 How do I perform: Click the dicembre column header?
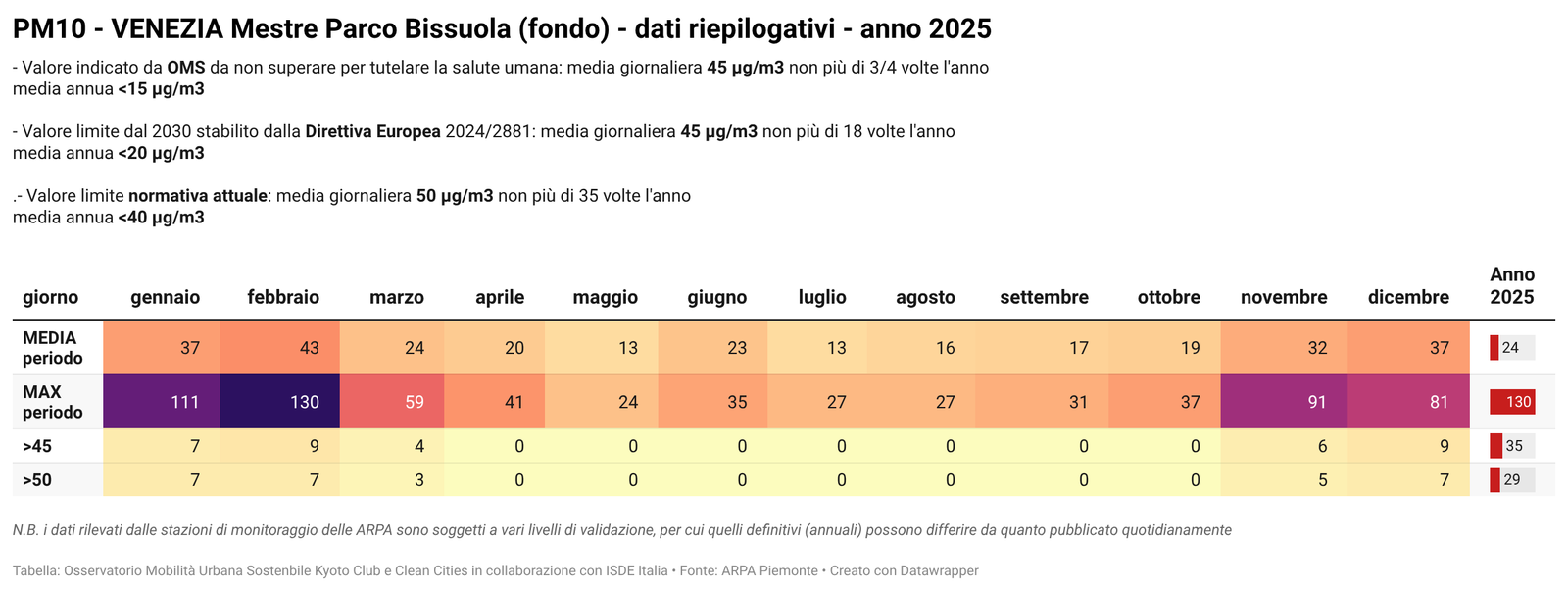(1408, 297)
